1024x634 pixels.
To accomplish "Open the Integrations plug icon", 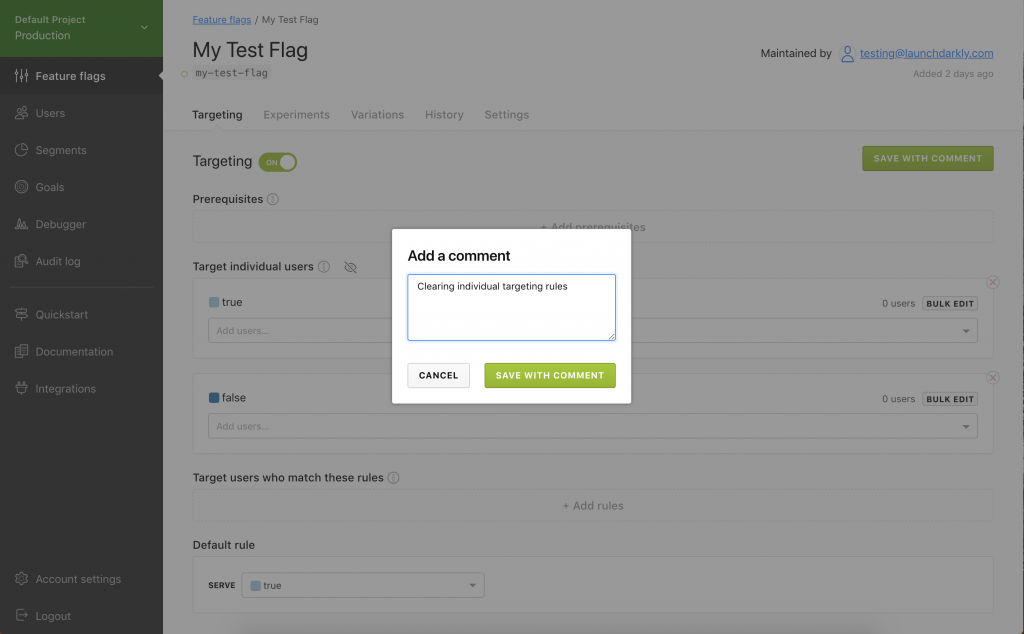I will (22, 389).
